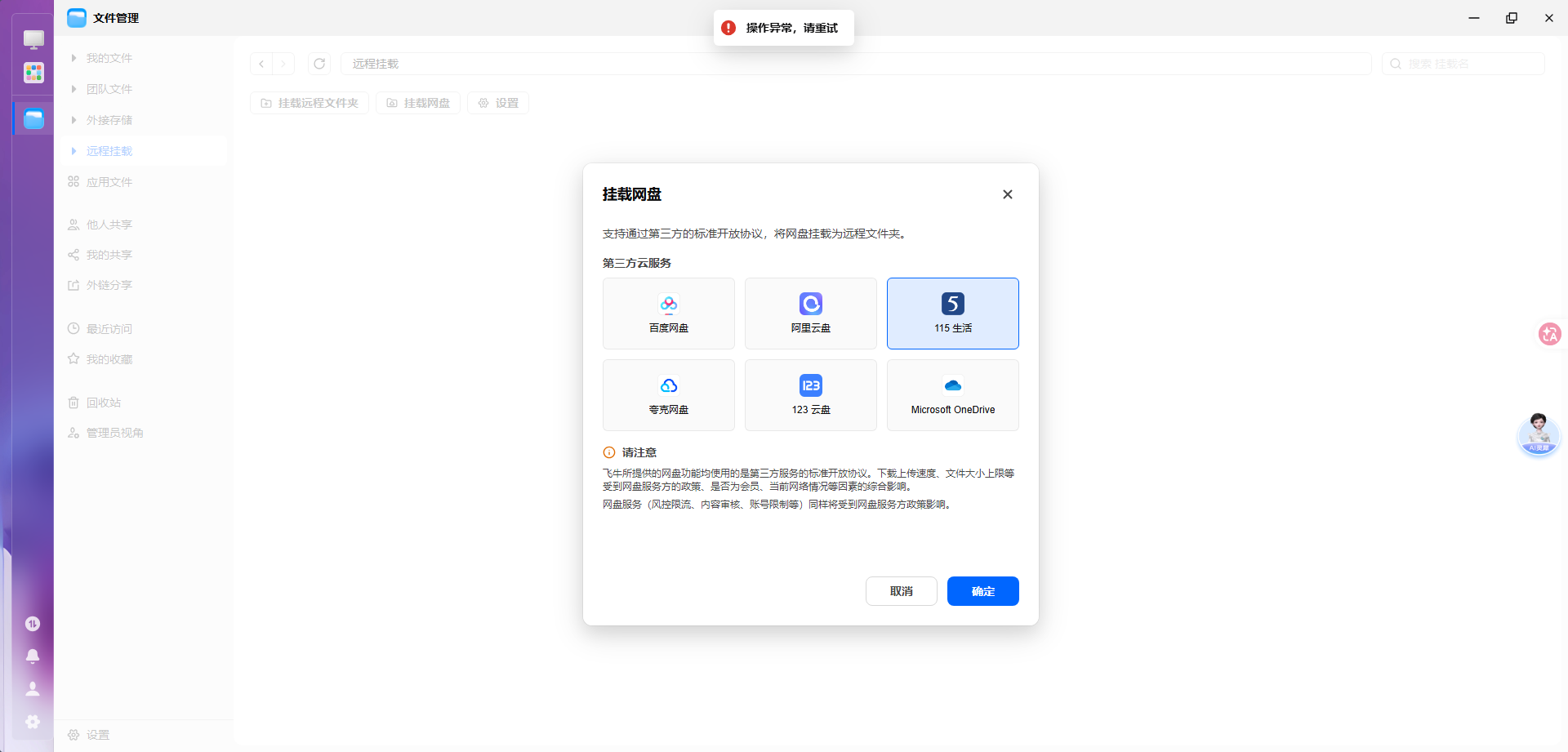1568x752 pixels.
Task: Select Microsoft OneDrive service tile
Action: pos(953,395)
